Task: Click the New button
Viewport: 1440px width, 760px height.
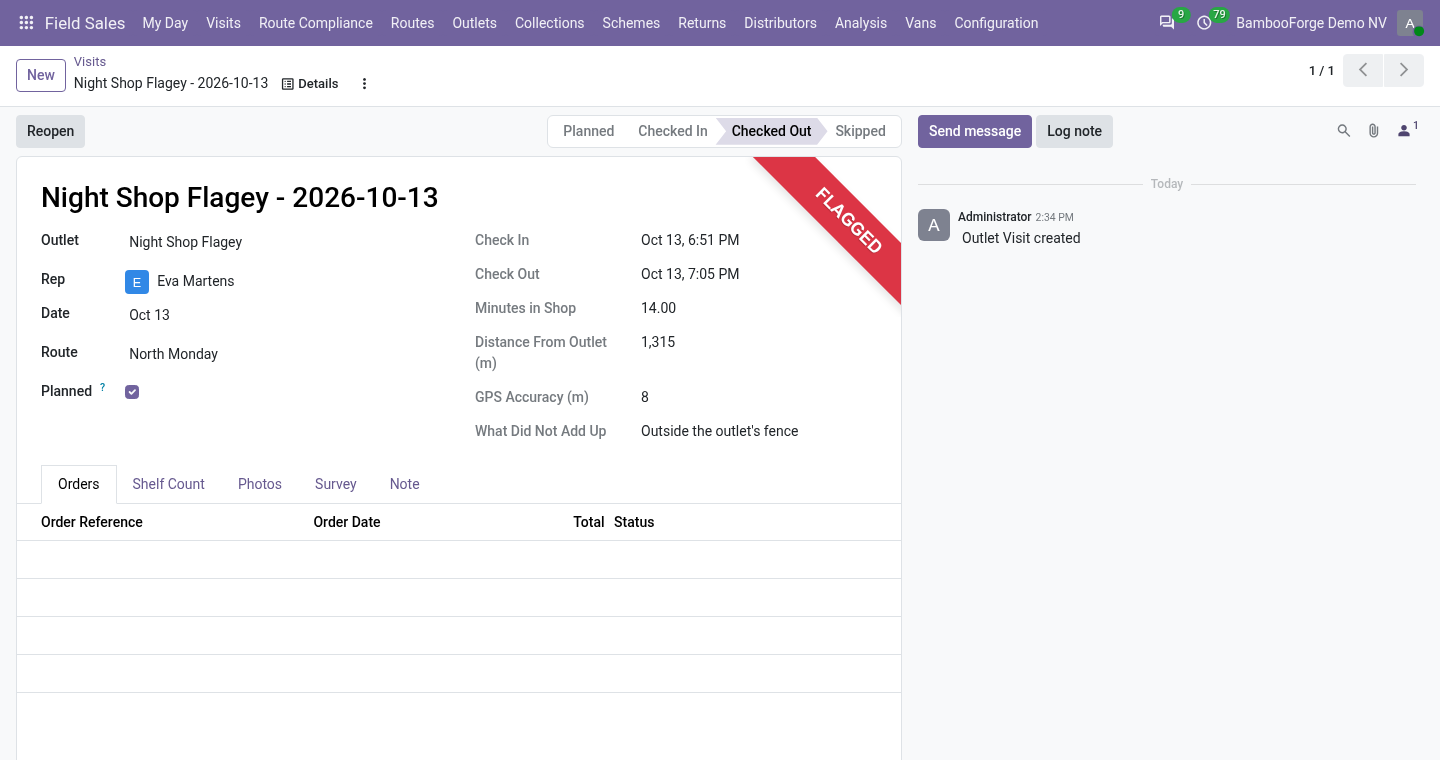Action: [41, 75]
